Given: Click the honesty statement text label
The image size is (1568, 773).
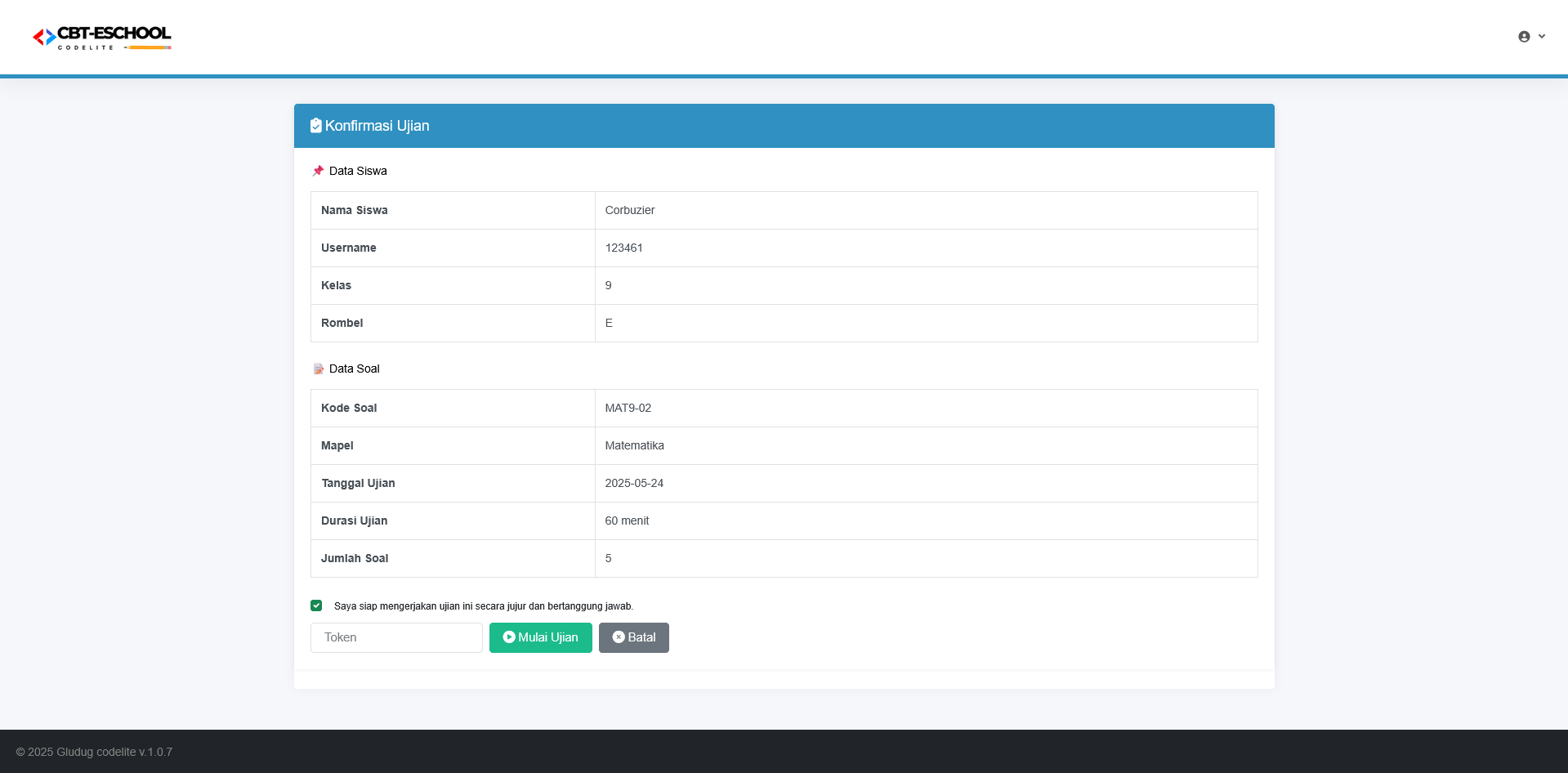Looking at the screenshot, I should pos(484,606).
